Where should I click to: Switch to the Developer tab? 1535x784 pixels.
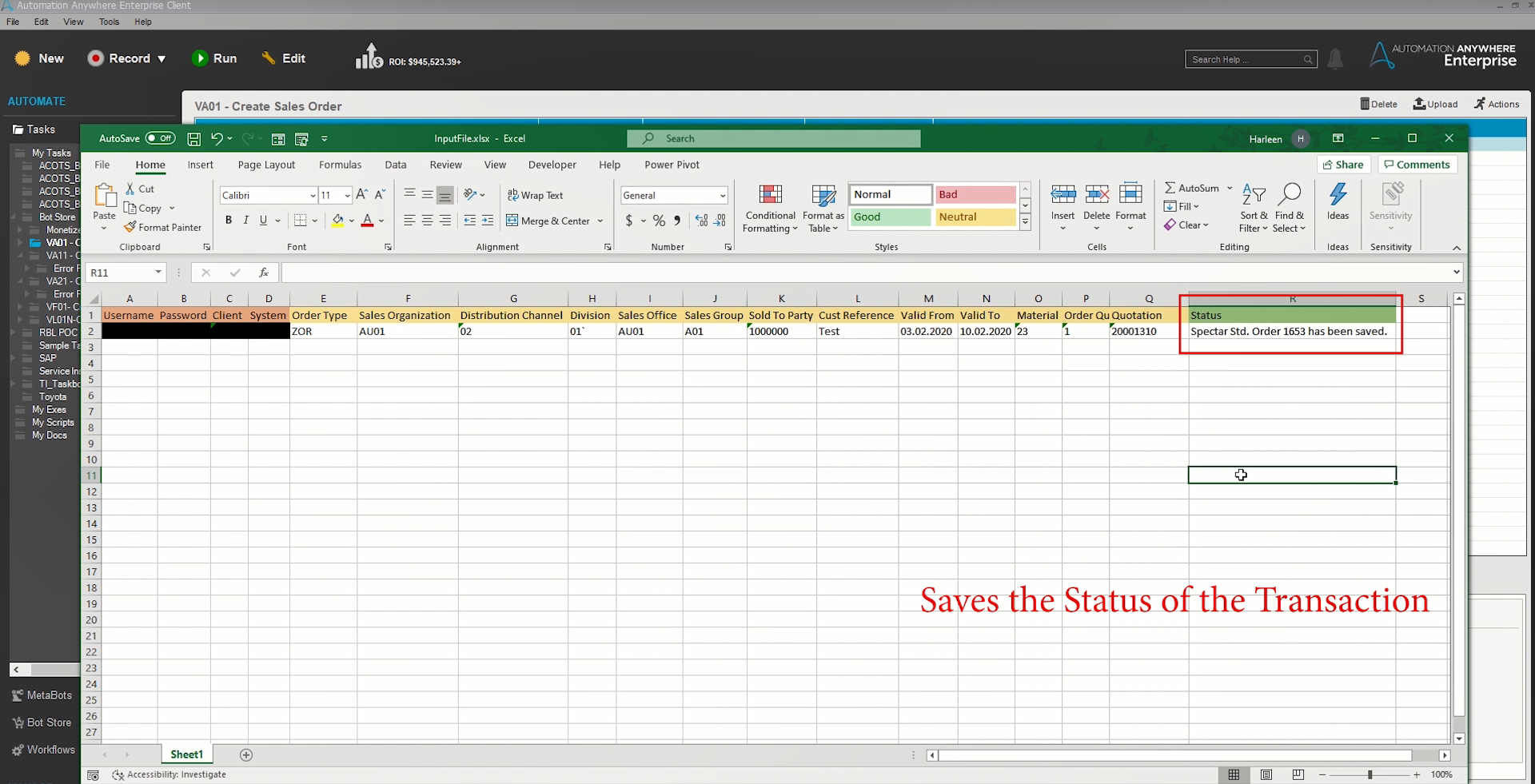[552, 165]
